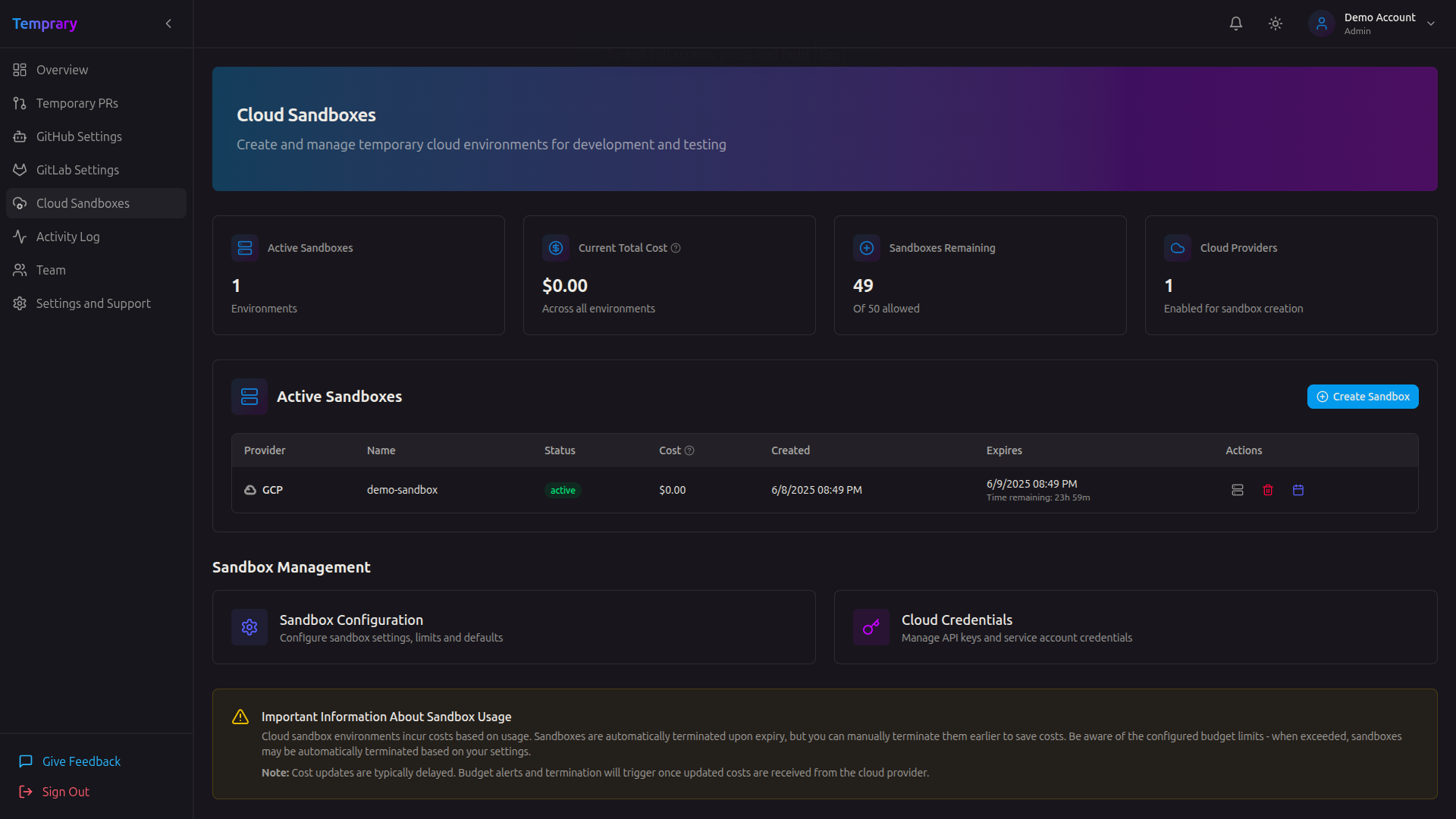The image size is (1456, 819).
Task: Click the $0.00 cost cell in table
Action: coord(672,490)
